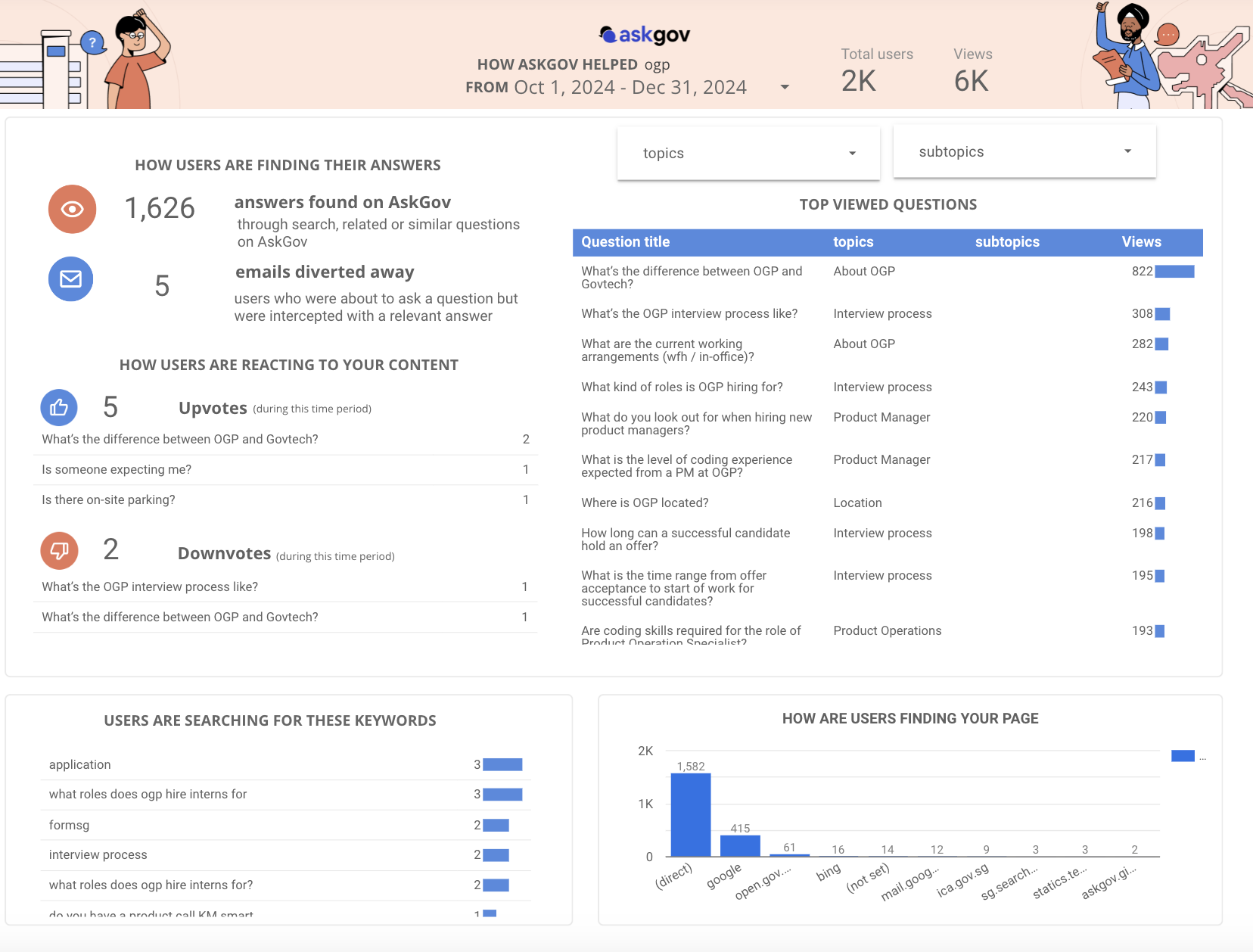Sort table by Views column header
Image resolution: width=1253 pixels, height=952 pixels.
click(1141, 242)
